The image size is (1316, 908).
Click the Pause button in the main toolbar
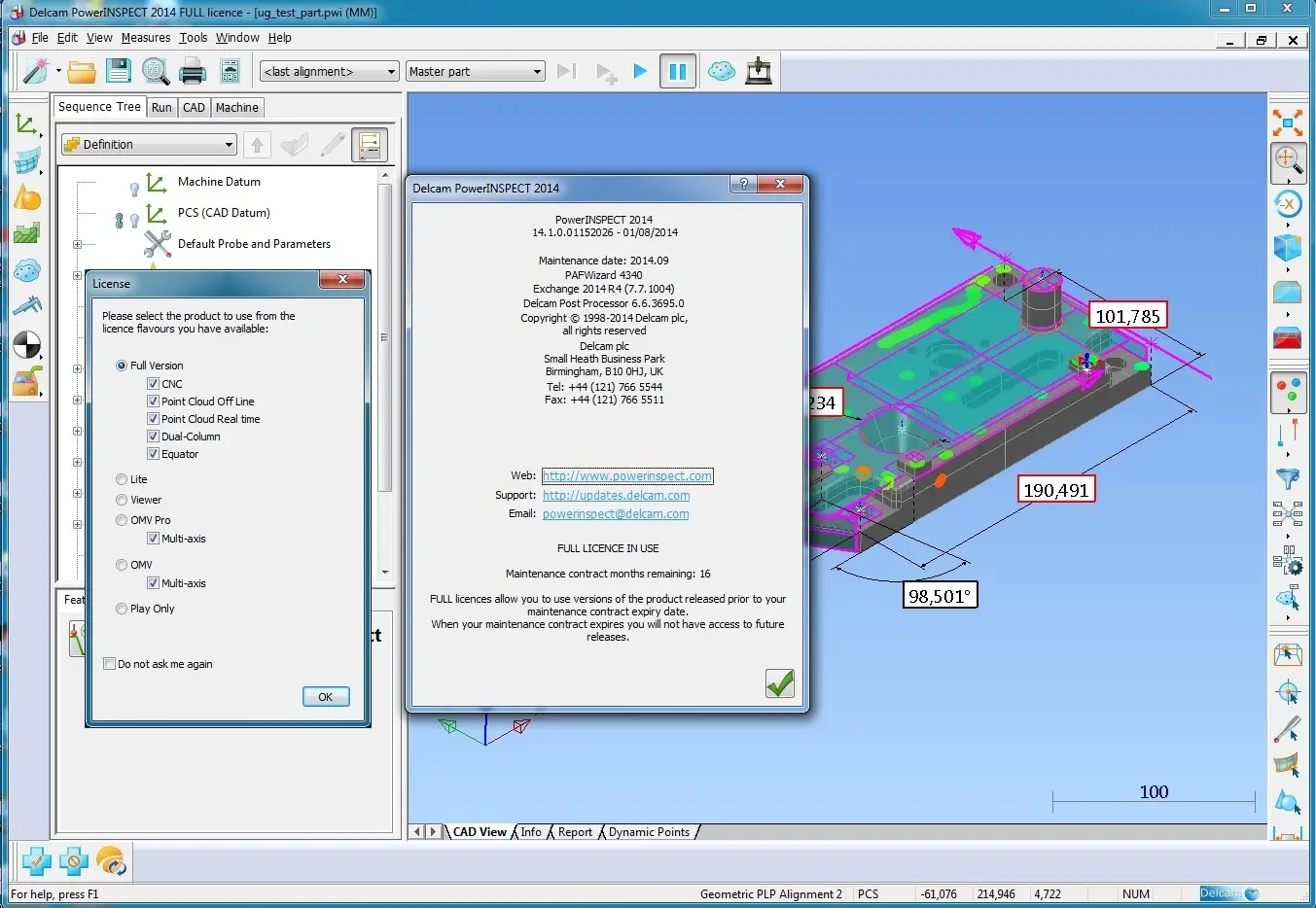[678, 71]
